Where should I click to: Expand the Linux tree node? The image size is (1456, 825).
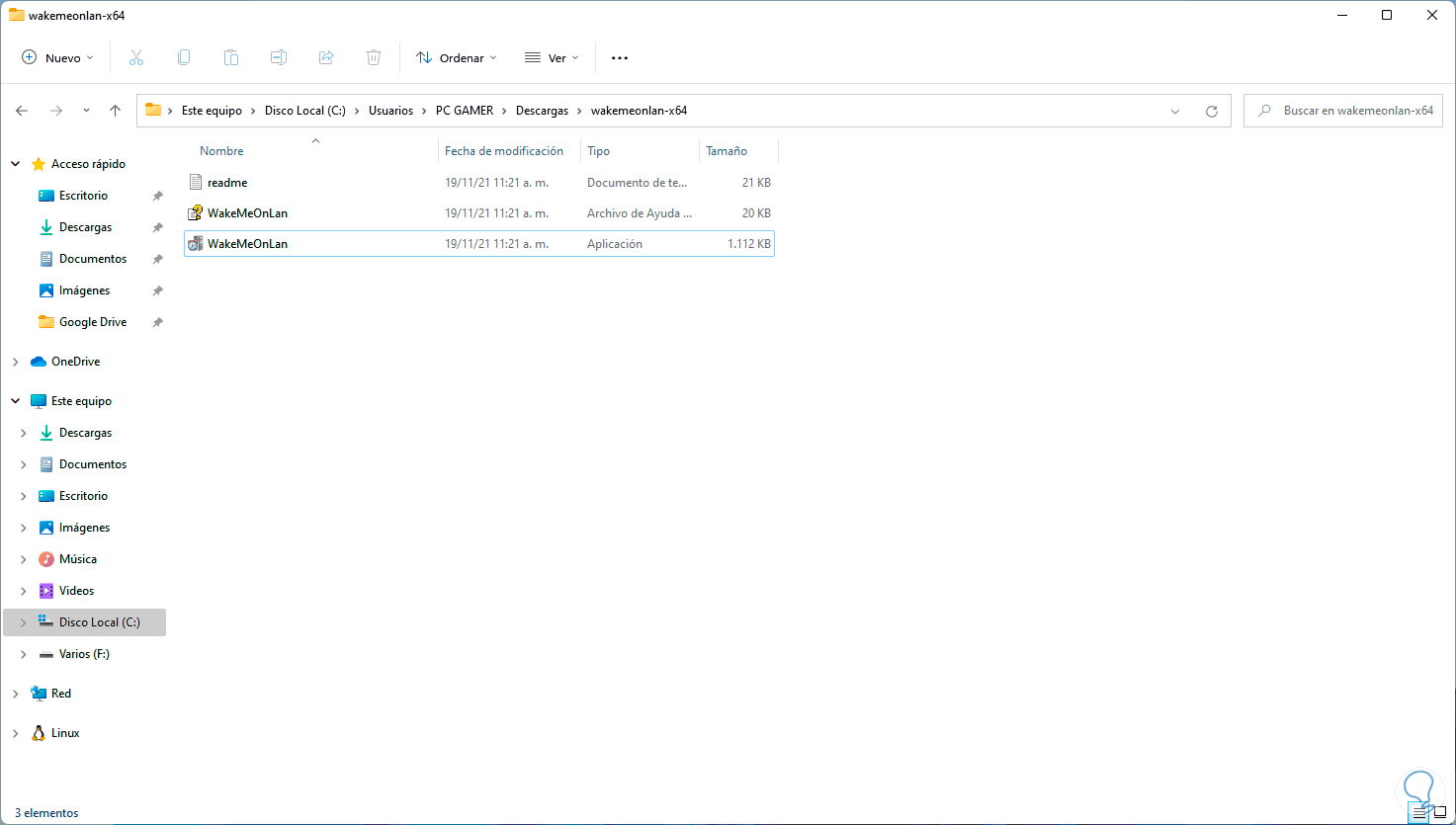pyautogui.click(x=16, y=733)
